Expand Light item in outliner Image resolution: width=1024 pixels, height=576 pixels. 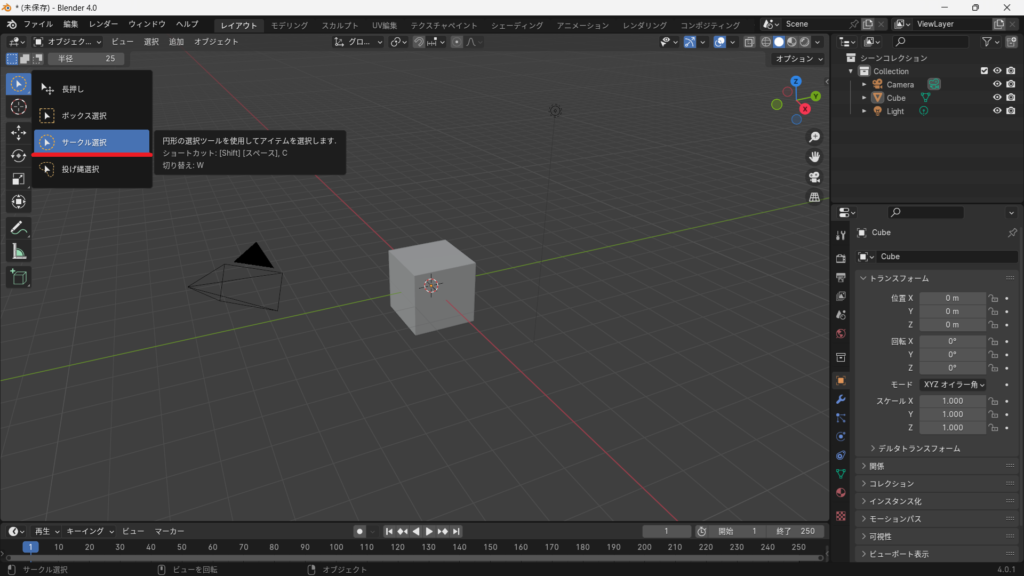(864, 111)
